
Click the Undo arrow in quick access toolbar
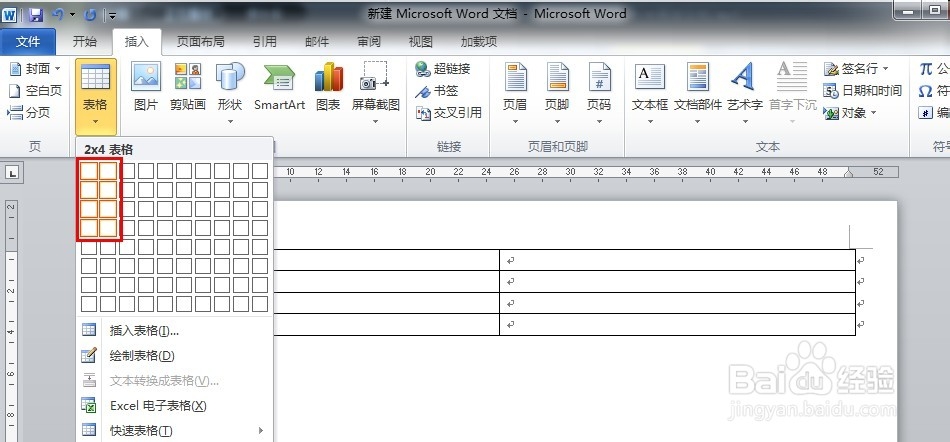(x=58, y=13)
